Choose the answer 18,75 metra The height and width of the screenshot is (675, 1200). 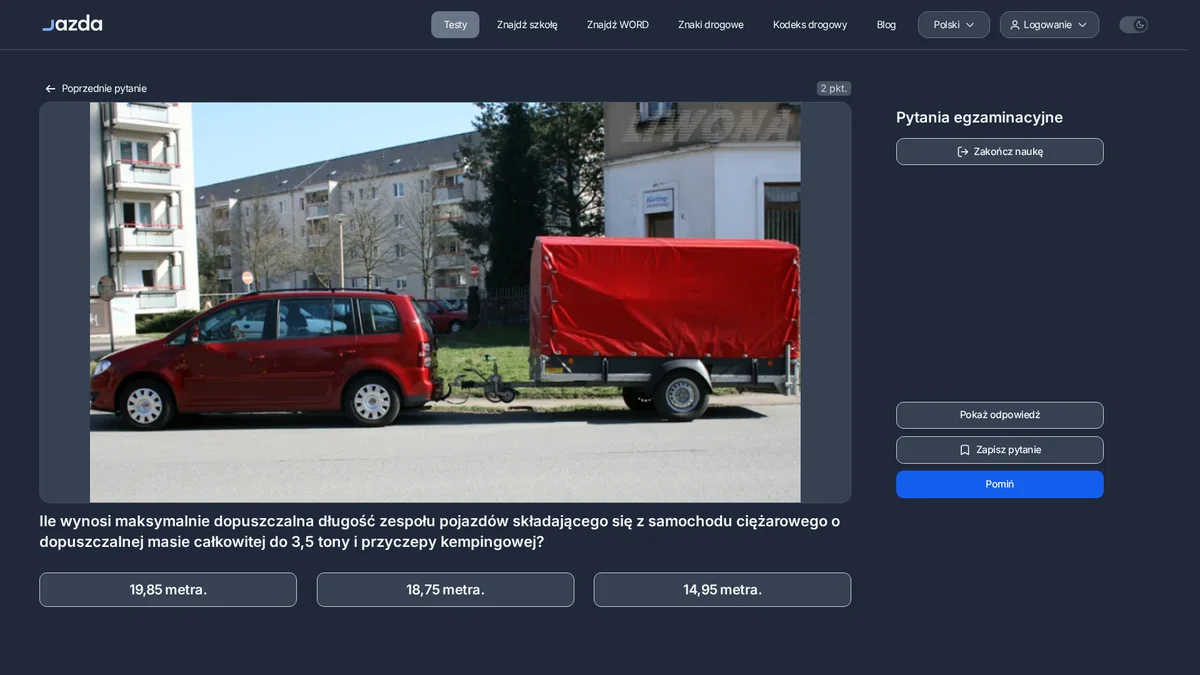click(445, 590)
